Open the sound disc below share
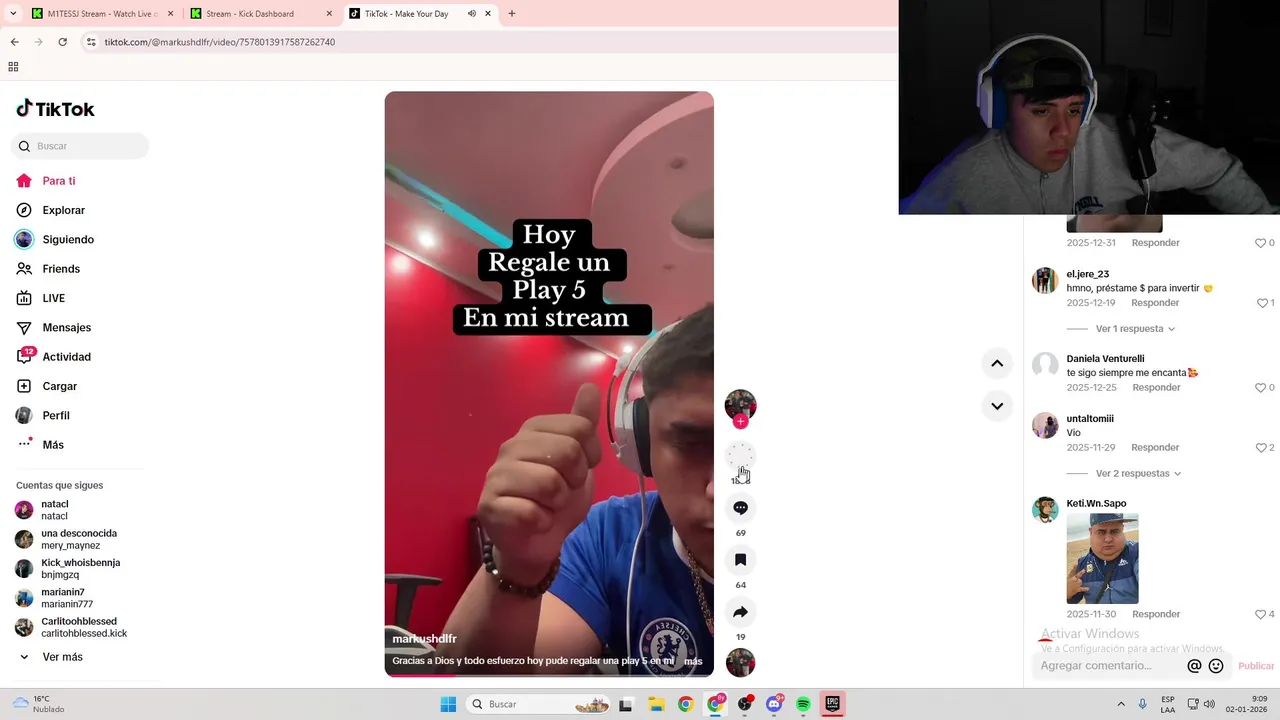Viewport: 1280px width, 720px height. (740, 663)
